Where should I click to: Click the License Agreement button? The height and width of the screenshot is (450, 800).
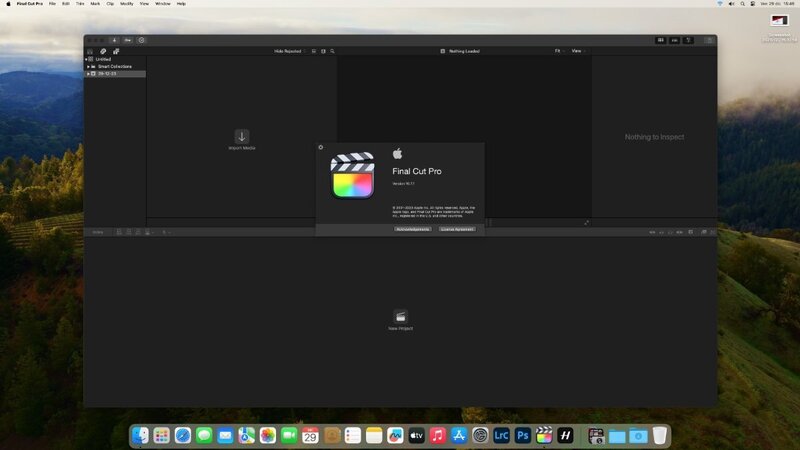point(457,230)
